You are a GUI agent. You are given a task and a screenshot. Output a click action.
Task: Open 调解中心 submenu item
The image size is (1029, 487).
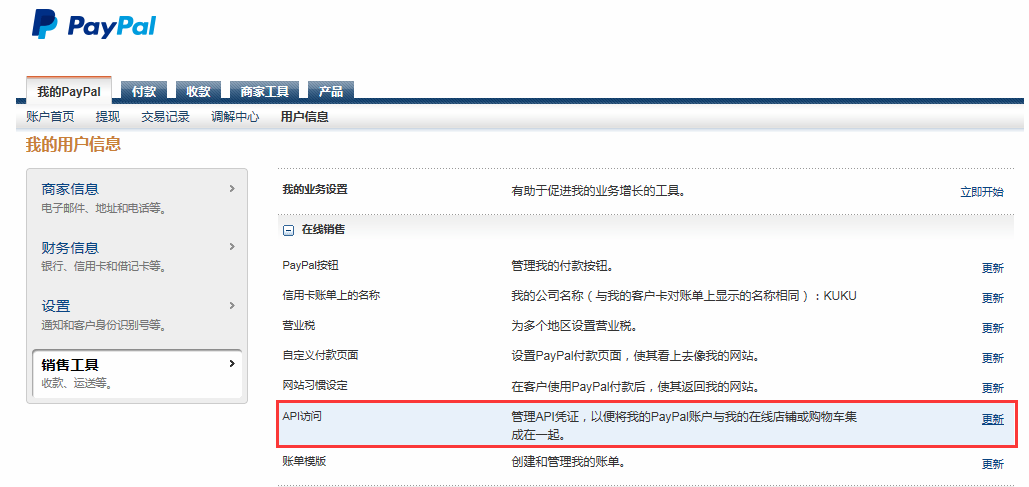click(x=235, y=117)
